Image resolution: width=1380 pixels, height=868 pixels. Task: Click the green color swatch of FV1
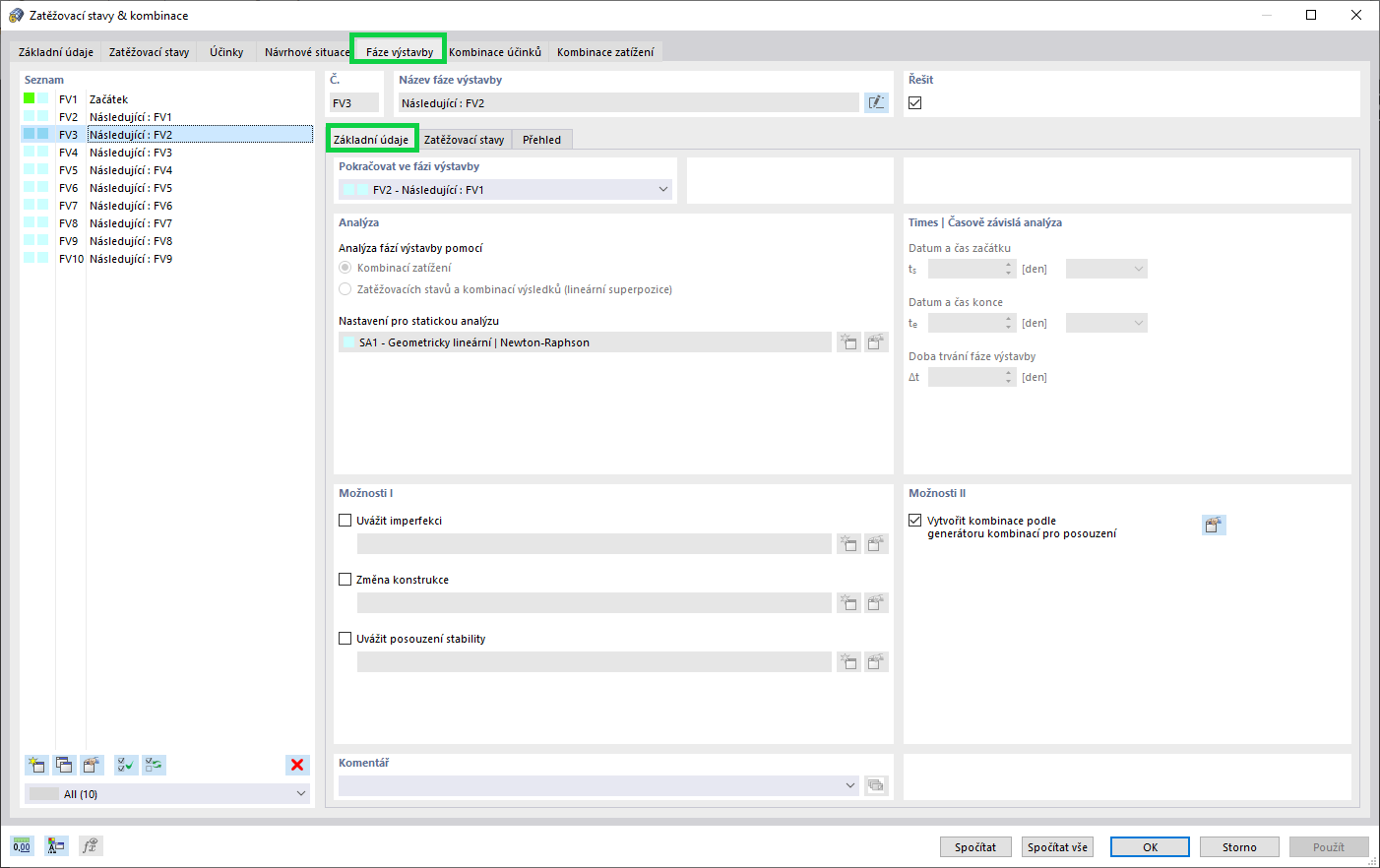pos(30,98)
